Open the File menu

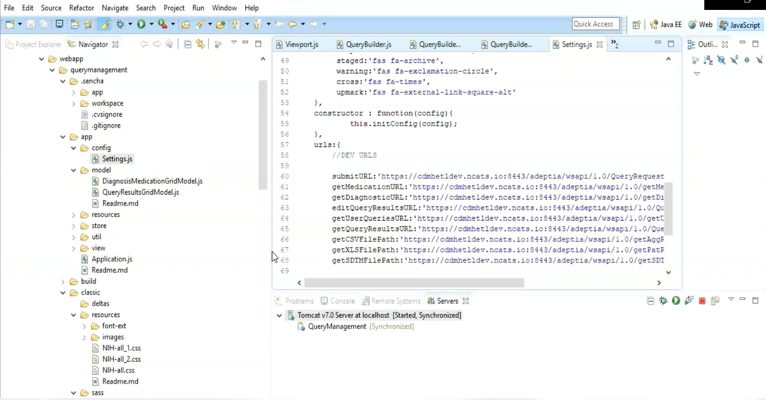(9, 8)
